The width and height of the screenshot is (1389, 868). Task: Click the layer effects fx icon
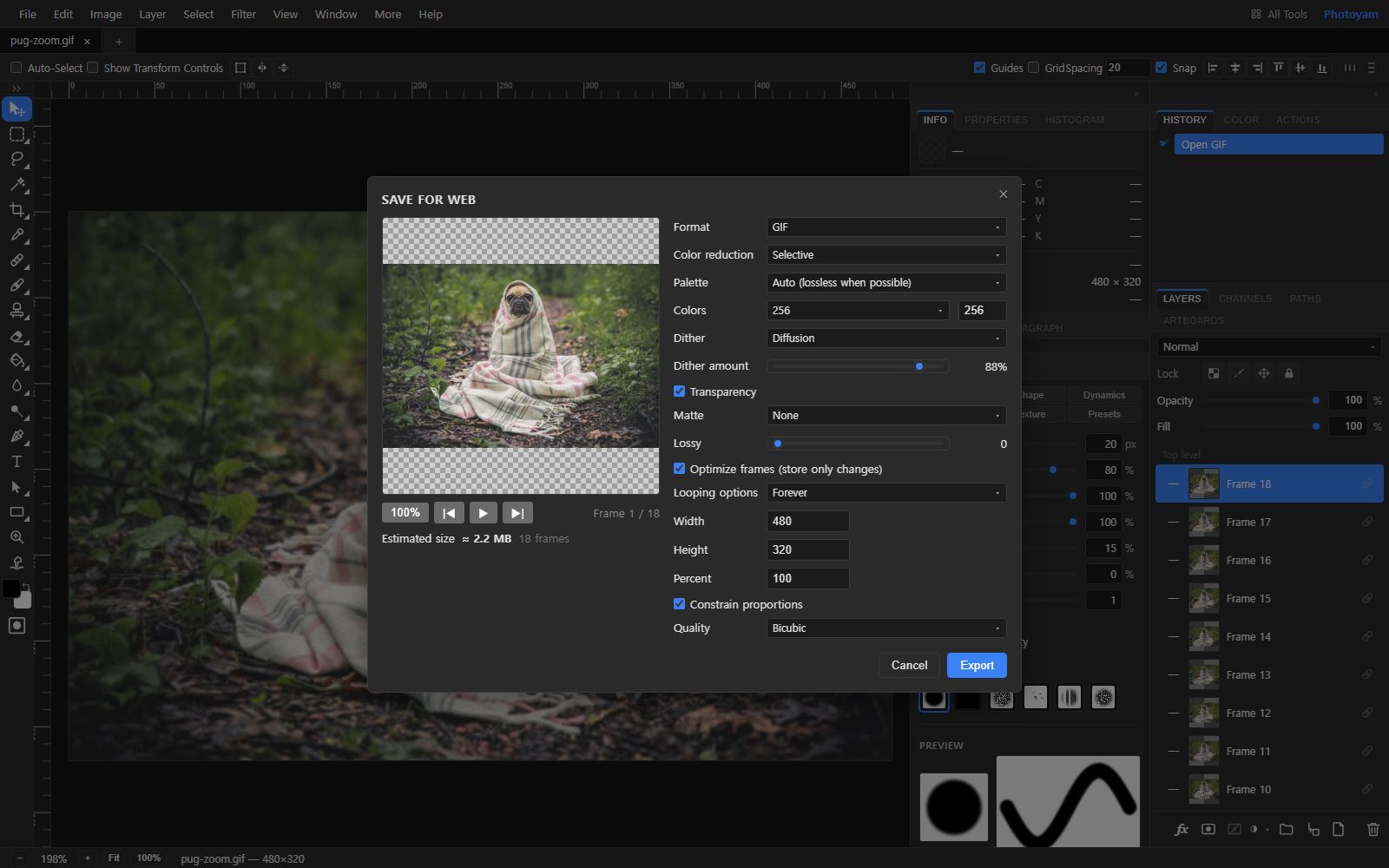tap(1181, 830)
